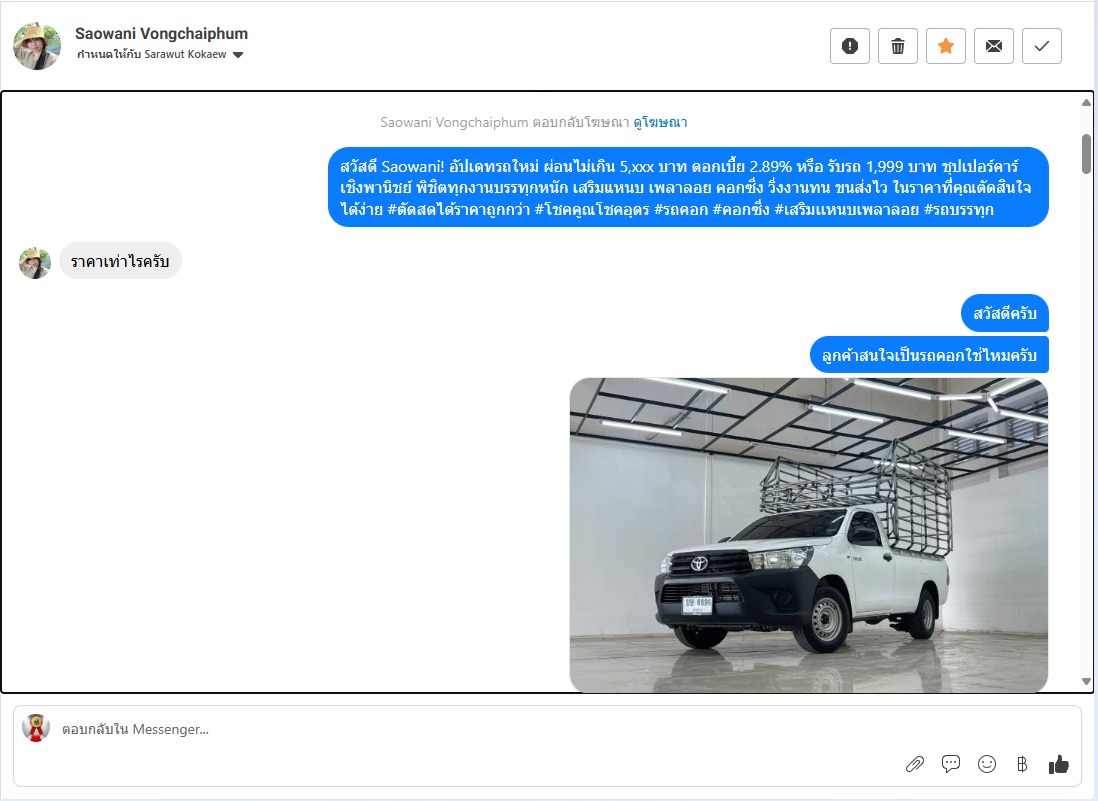Select the ราคาเท่าไรครับ customer message bubble
This screenshot has width=1098, height=801.
pos(120,261)
